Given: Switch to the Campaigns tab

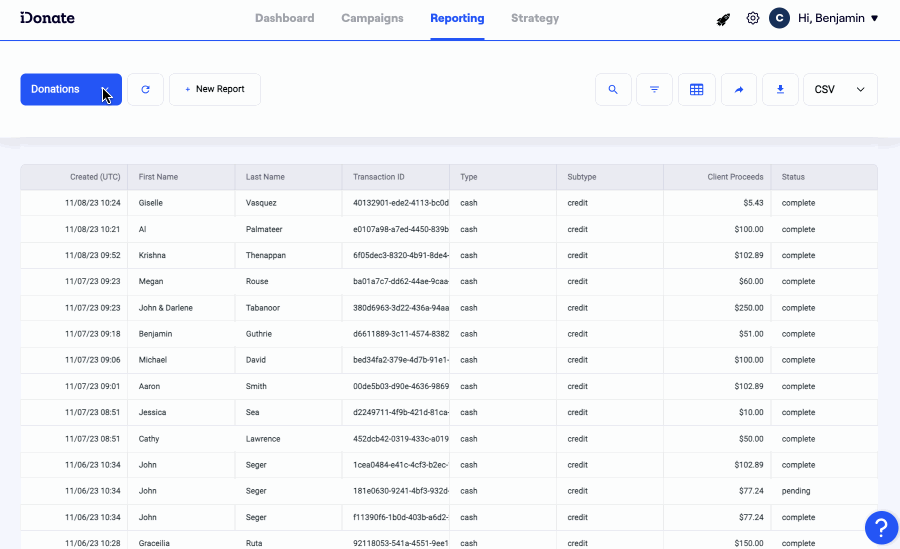Looking at the screenshot, I should (x=373, y=18).
